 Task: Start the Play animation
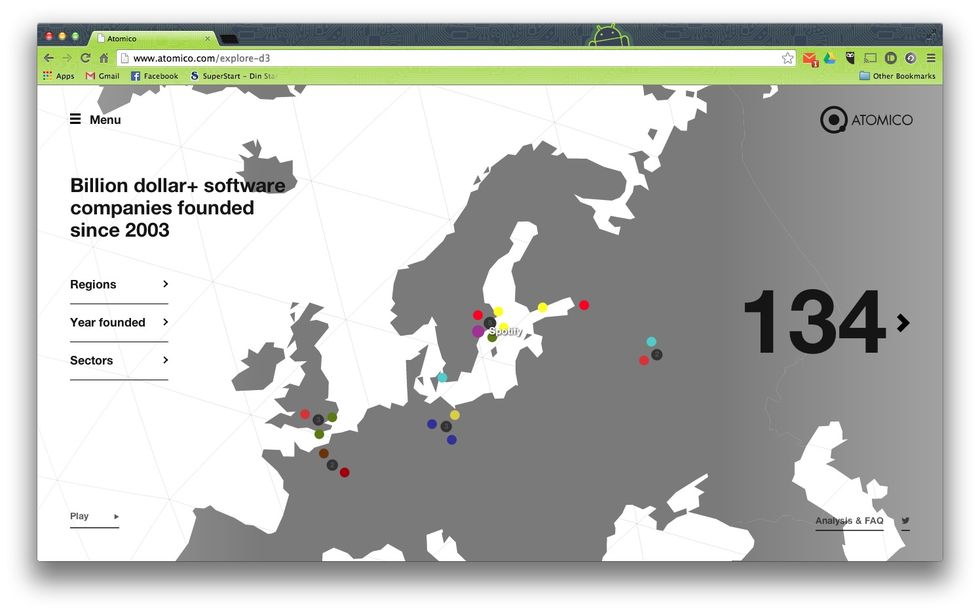(94, 517)
